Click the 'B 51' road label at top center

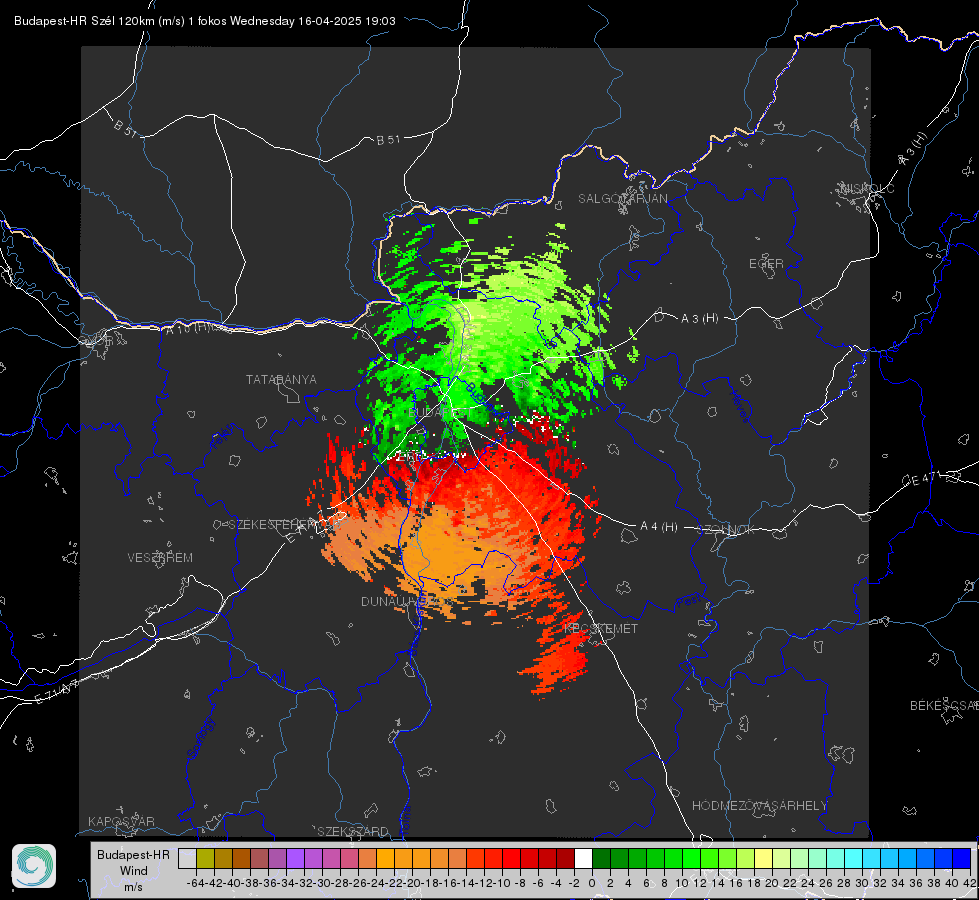[388, 140]
